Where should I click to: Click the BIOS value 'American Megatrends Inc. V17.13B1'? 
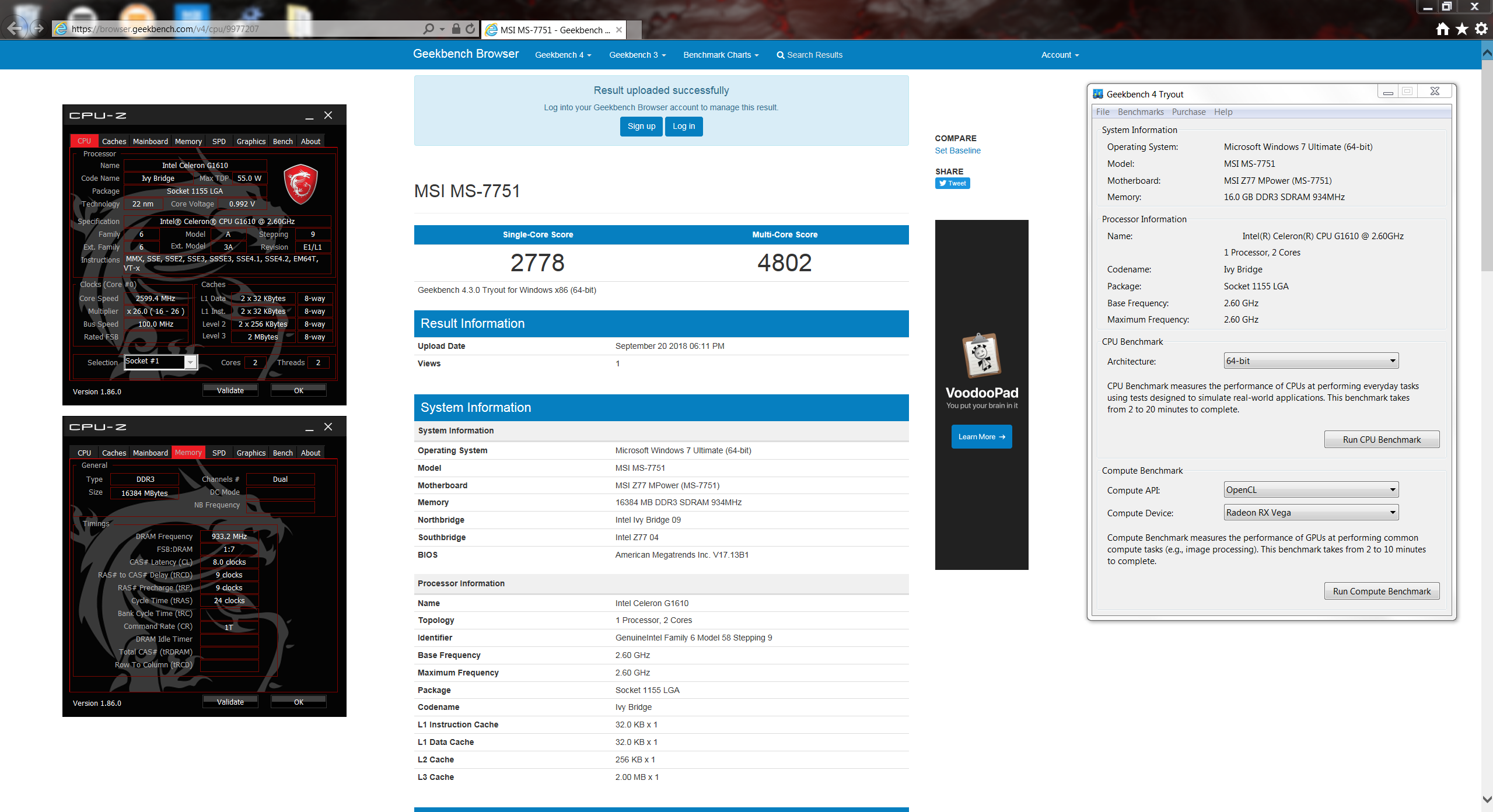tap(682, 555)
